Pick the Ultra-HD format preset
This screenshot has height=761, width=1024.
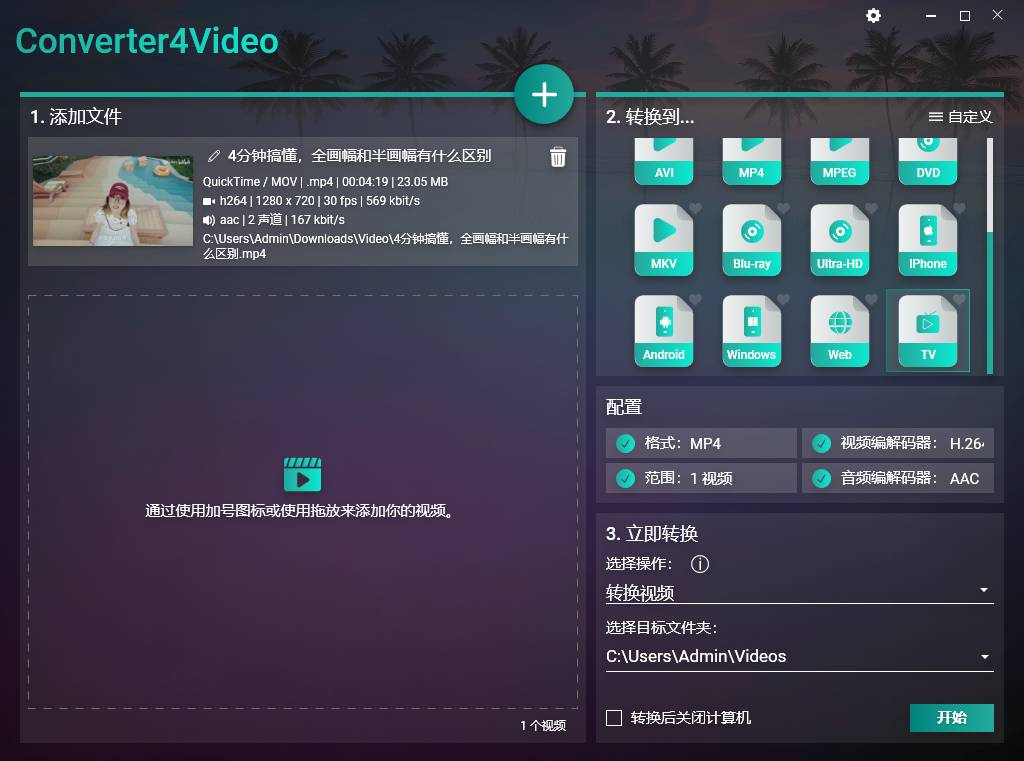coord(840,238)
